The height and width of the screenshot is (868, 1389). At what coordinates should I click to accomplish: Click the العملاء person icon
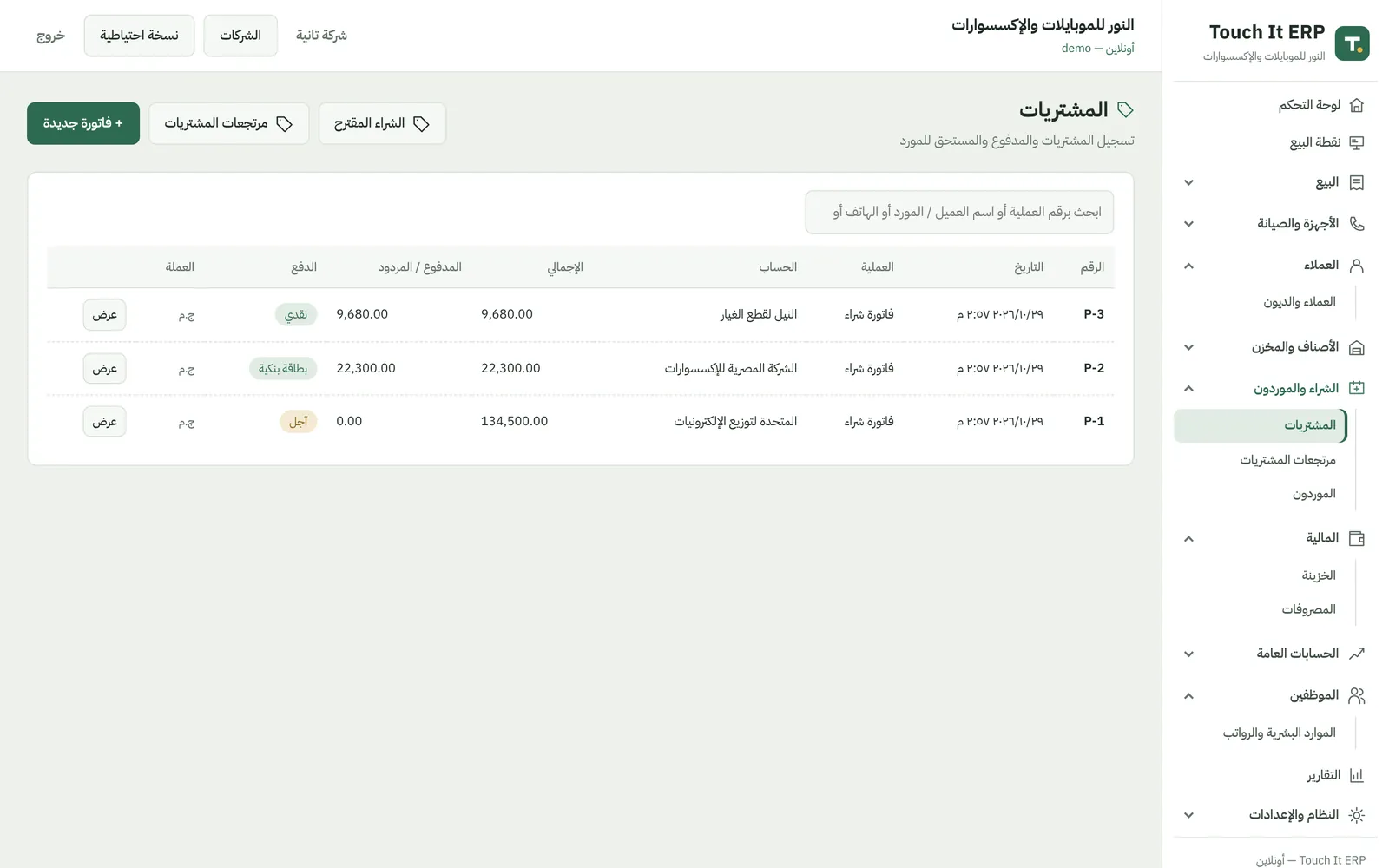[x=1357, y=266]
